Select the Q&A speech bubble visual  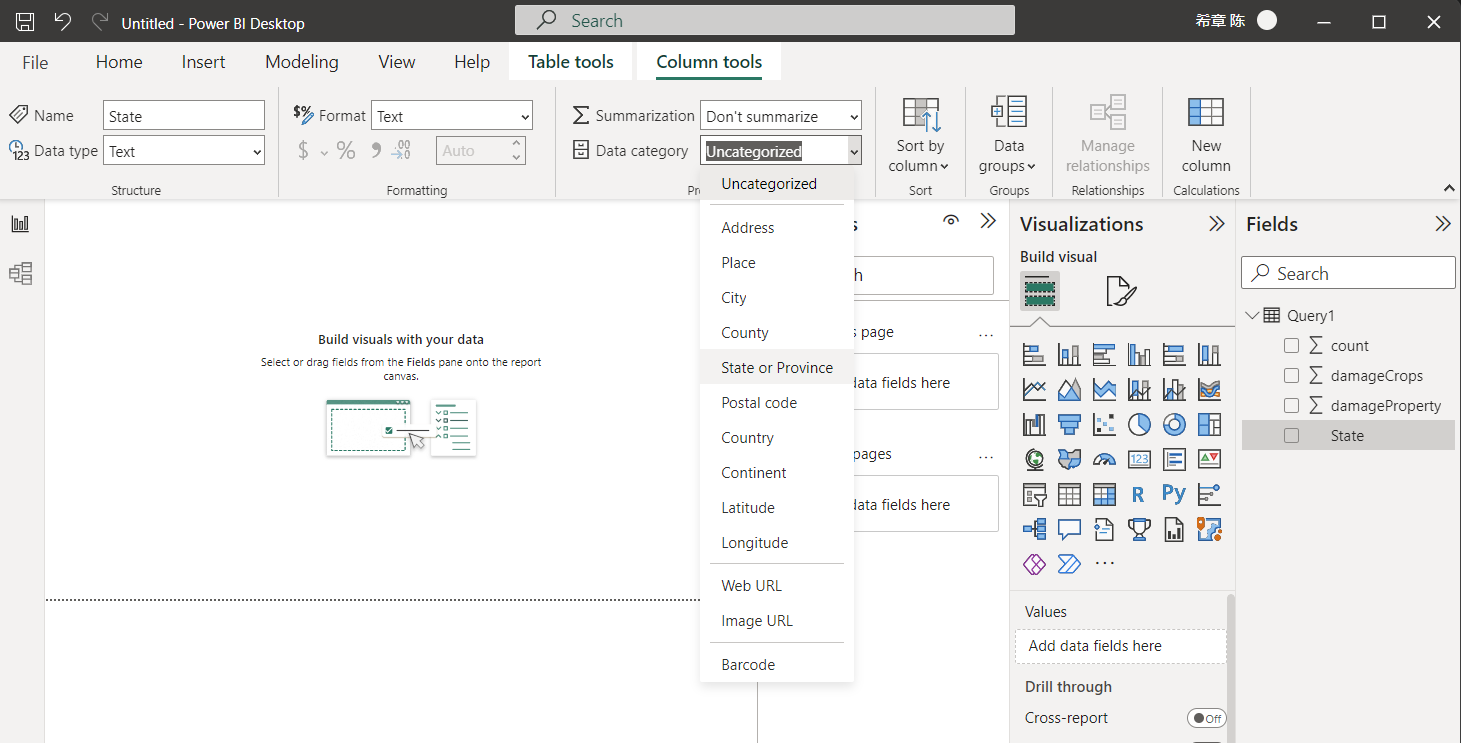[x=1069, y=529]
